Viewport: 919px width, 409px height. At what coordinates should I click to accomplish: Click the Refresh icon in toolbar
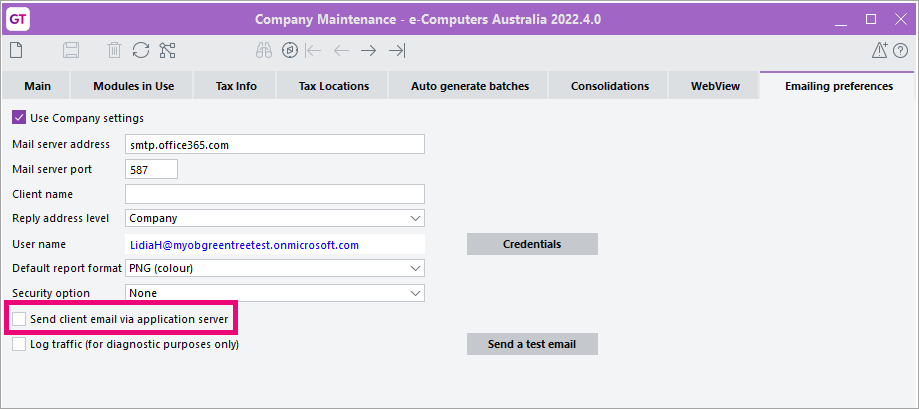[x=141, y=50]
